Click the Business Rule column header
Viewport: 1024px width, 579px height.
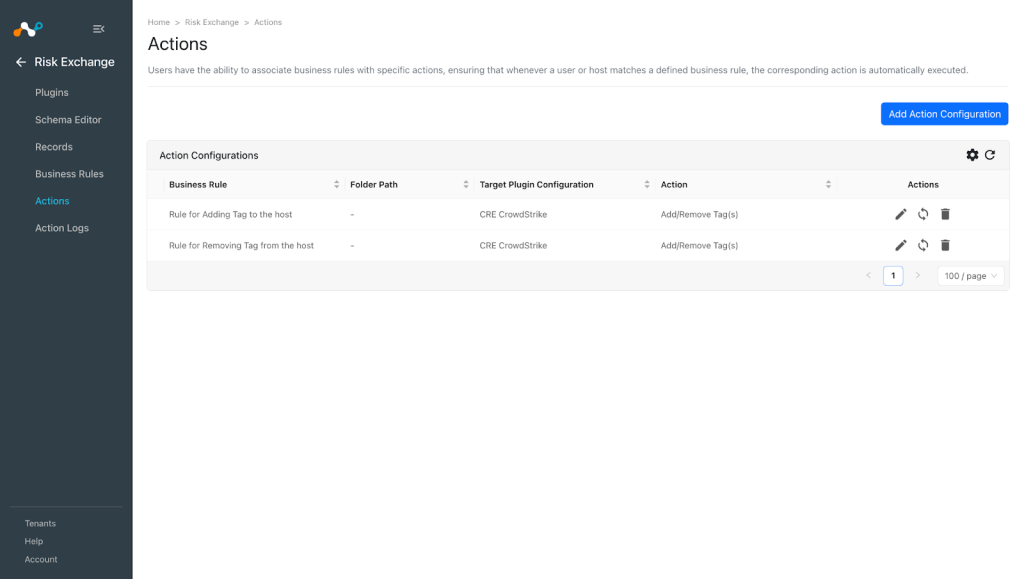click(x=198, y=185)
